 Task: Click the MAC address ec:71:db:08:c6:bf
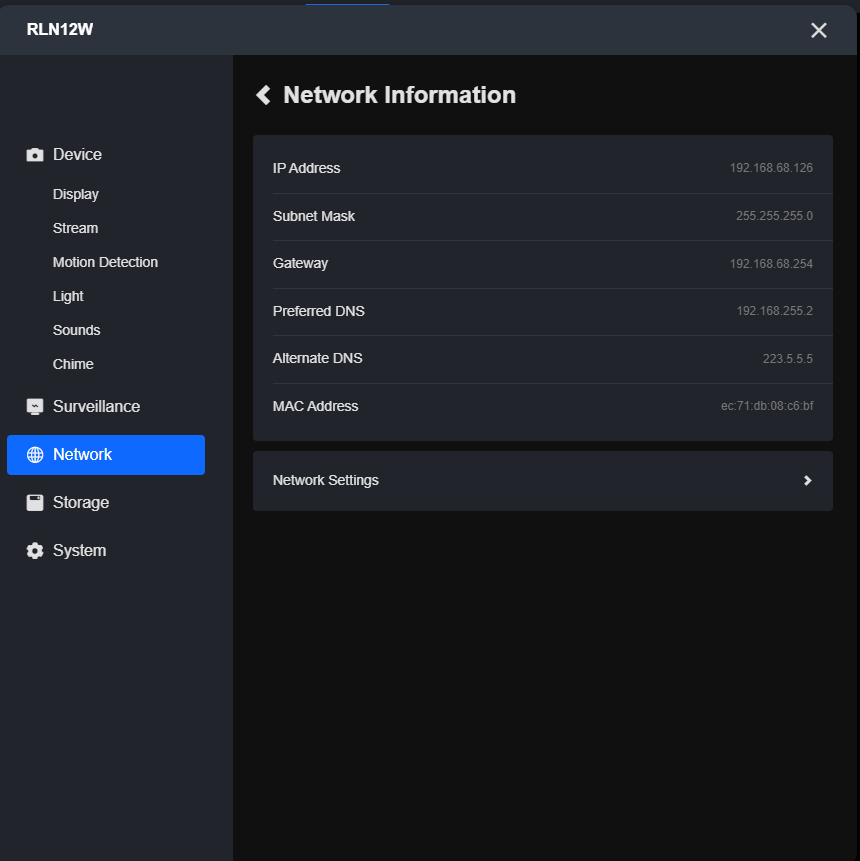pos(767,406)
